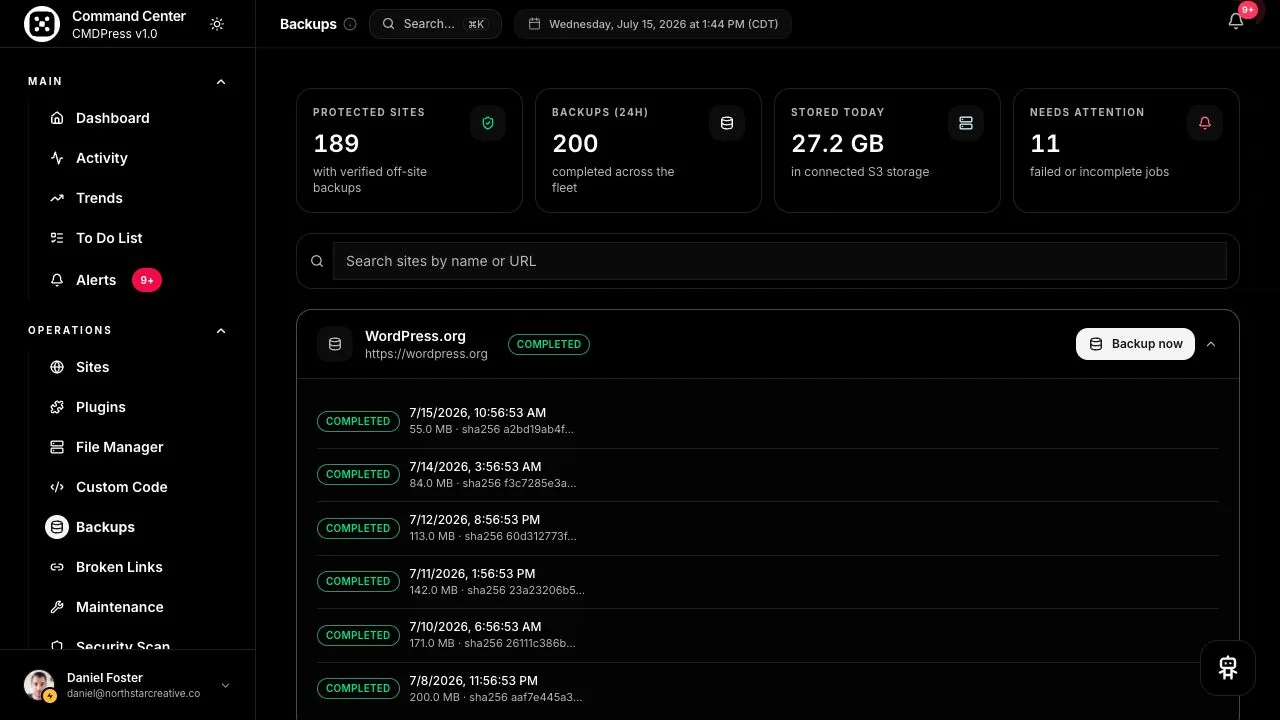Image resolution: width=1280 pixels, height=720 pixels.
Task: Select backup from 7/12/2026, 8:56:53 PM
Action: [x=768, y=528]
